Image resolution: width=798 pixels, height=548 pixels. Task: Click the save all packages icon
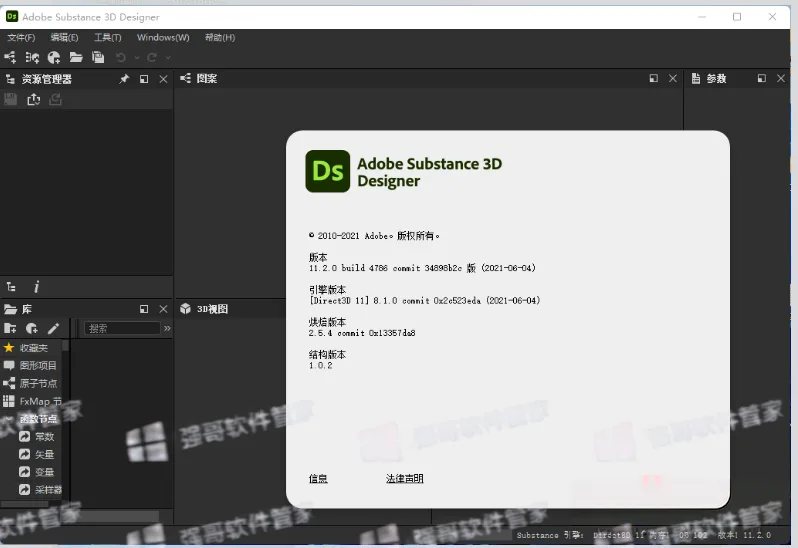(x=98, y=57)
